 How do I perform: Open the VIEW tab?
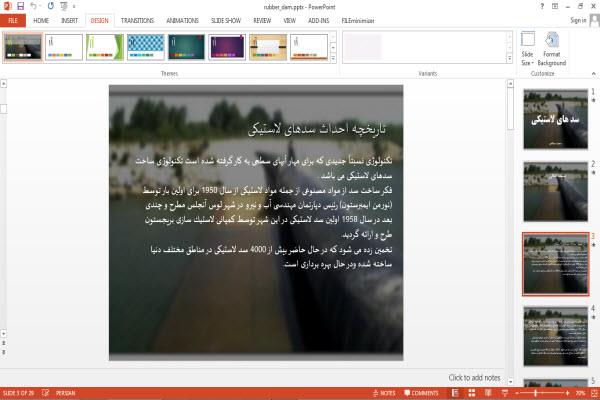[289, 21]
